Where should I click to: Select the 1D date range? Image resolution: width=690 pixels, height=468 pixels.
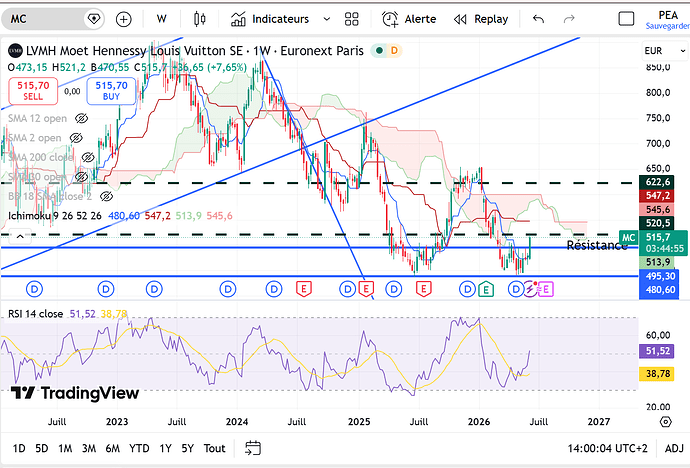pos(18,448)
